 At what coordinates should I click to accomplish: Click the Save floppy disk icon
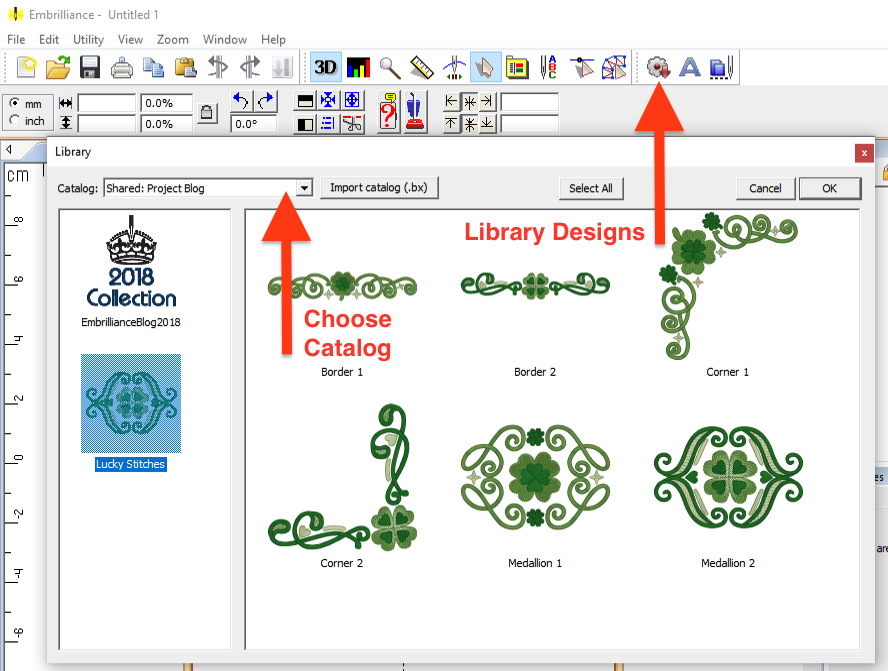coord(89,67)
